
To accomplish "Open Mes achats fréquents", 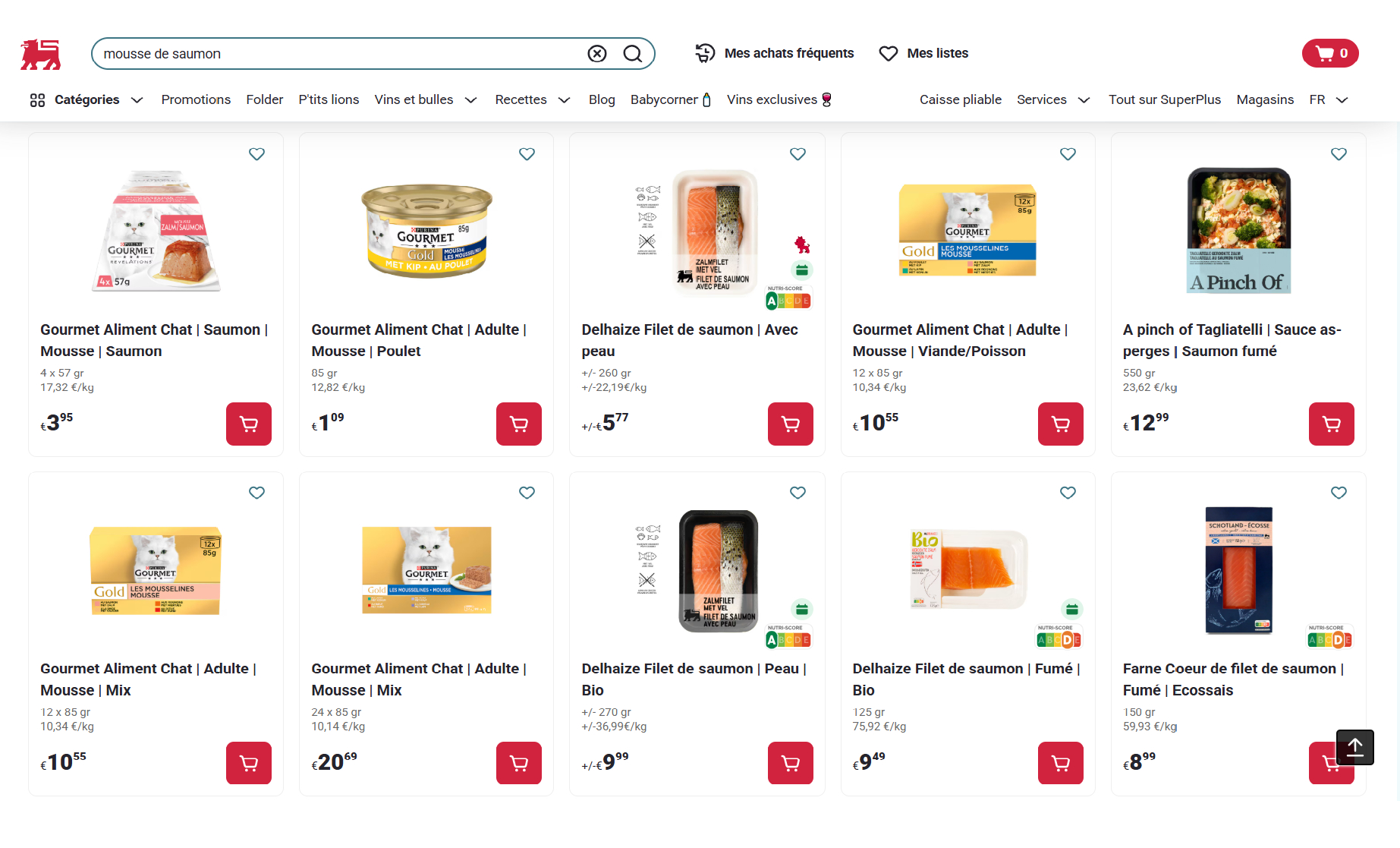I will pyautogui.click(x=775, y=53).
